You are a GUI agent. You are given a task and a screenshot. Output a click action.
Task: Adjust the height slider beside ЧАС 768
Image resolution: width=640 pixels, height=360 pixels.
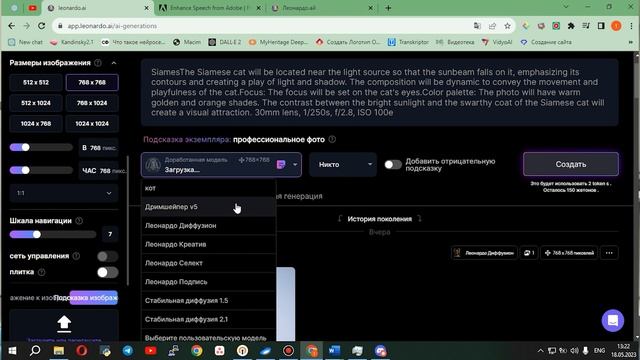click(x=41, y=170)
